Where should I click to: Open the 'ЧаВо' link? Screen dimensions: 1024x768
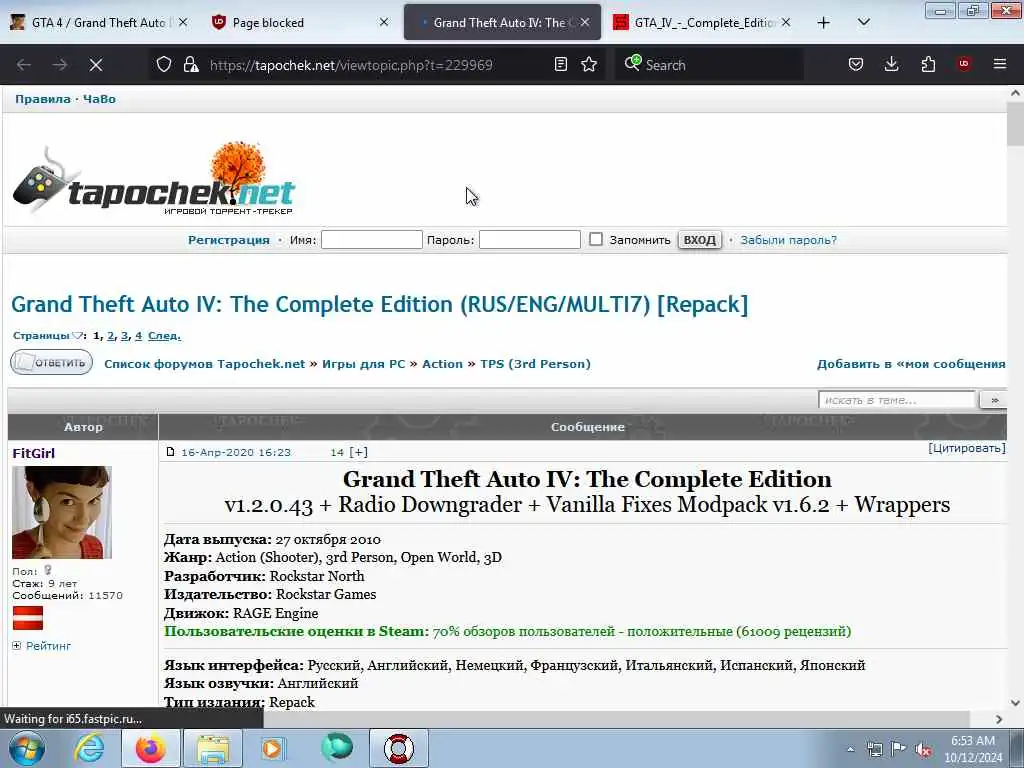(x=99, y=99)
